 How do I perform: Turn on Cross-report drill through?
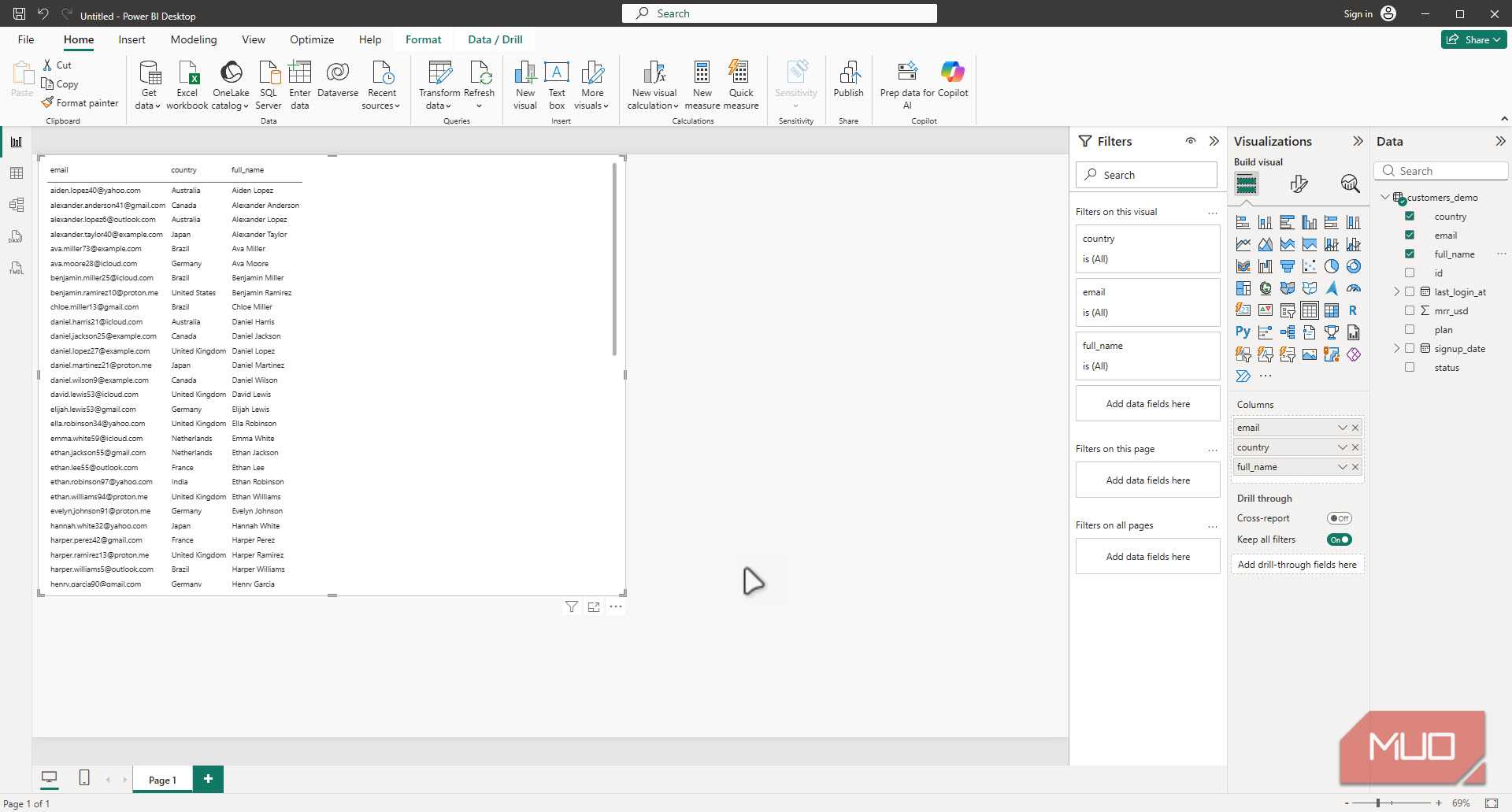pos(1339,518)
